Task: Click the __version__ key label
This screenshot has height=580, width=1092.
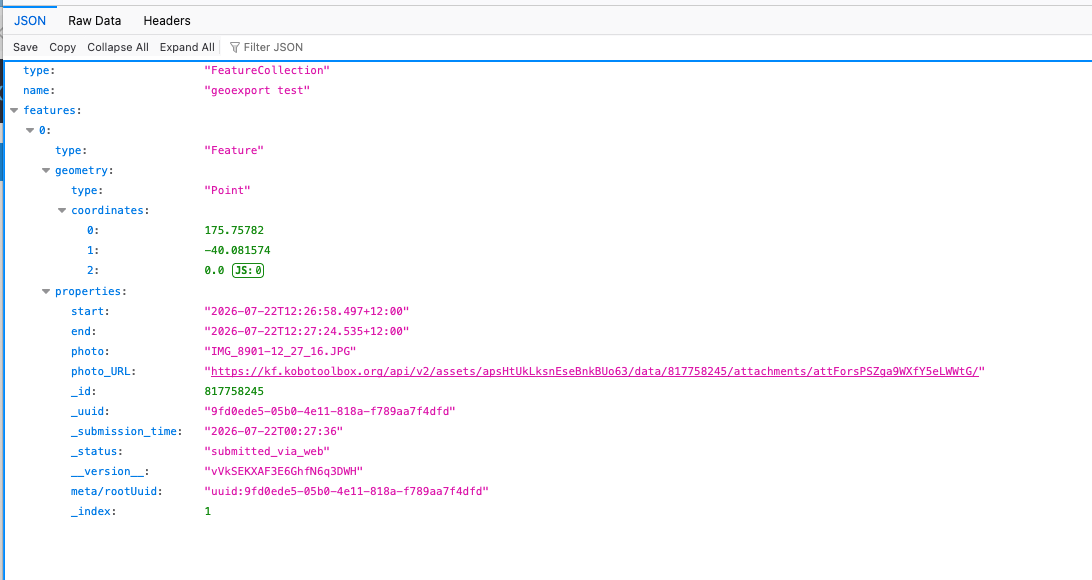Action: [x=107, y=471]
